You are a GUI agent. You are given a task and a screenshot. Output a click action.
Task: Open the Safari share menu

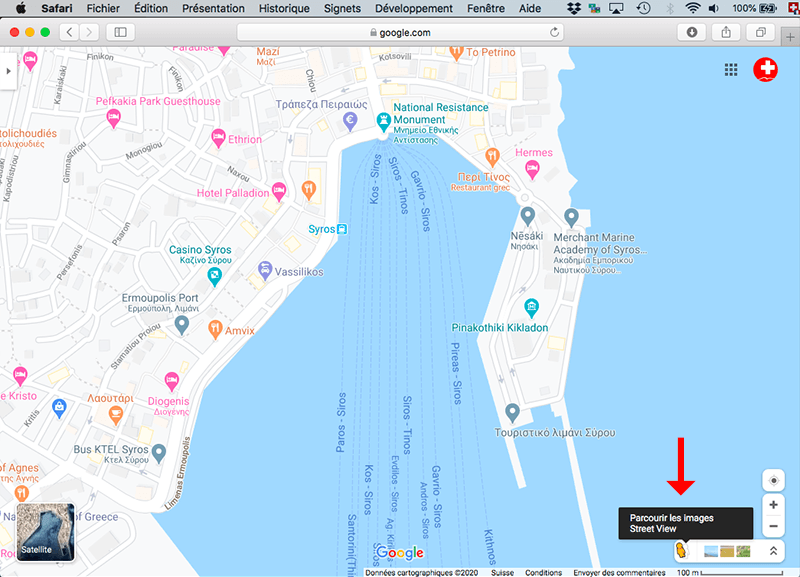pos(726,32)
